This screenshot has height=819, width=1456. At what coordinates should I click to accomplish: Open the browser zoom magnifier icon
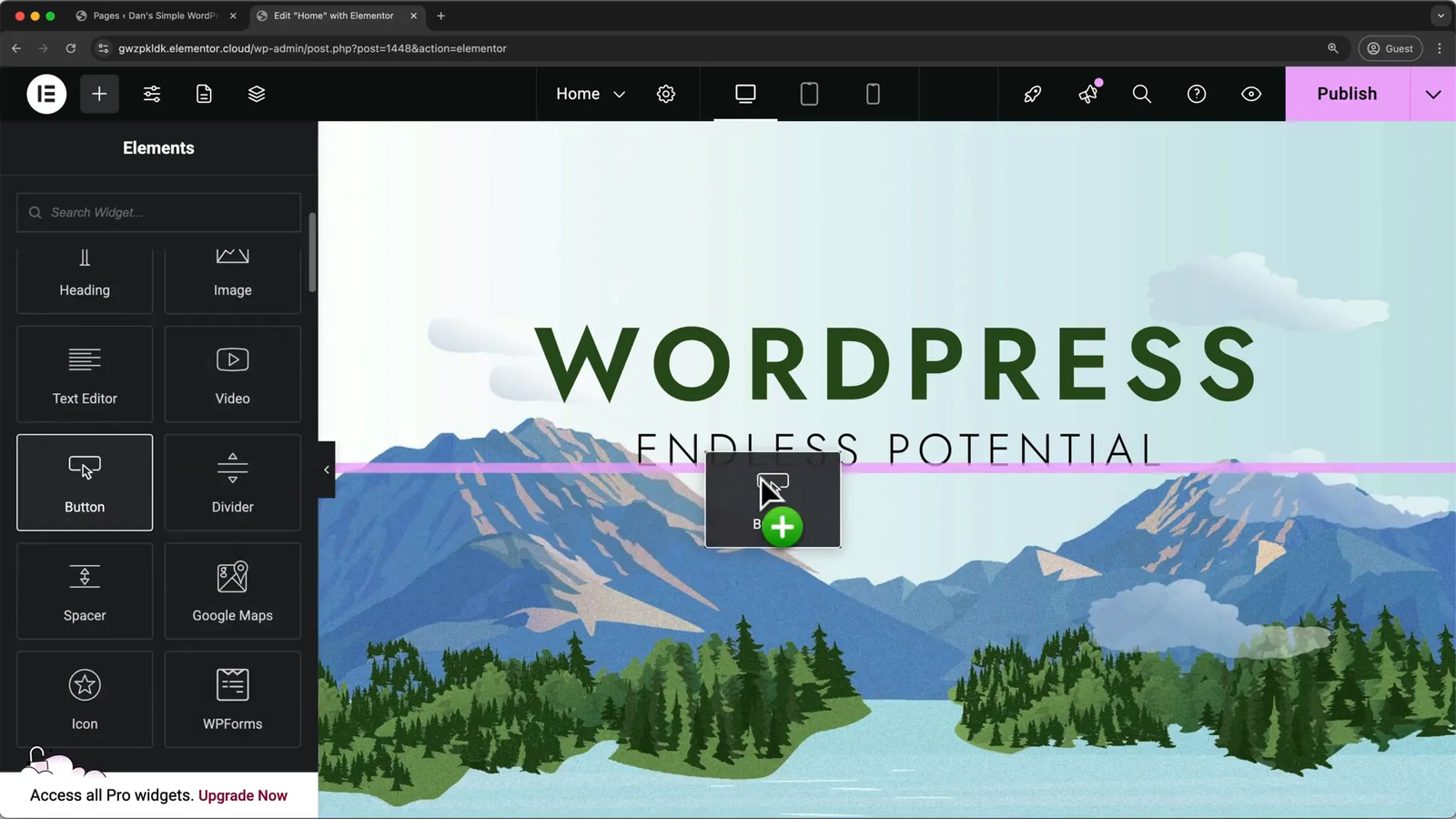[x=1333, y=48]
